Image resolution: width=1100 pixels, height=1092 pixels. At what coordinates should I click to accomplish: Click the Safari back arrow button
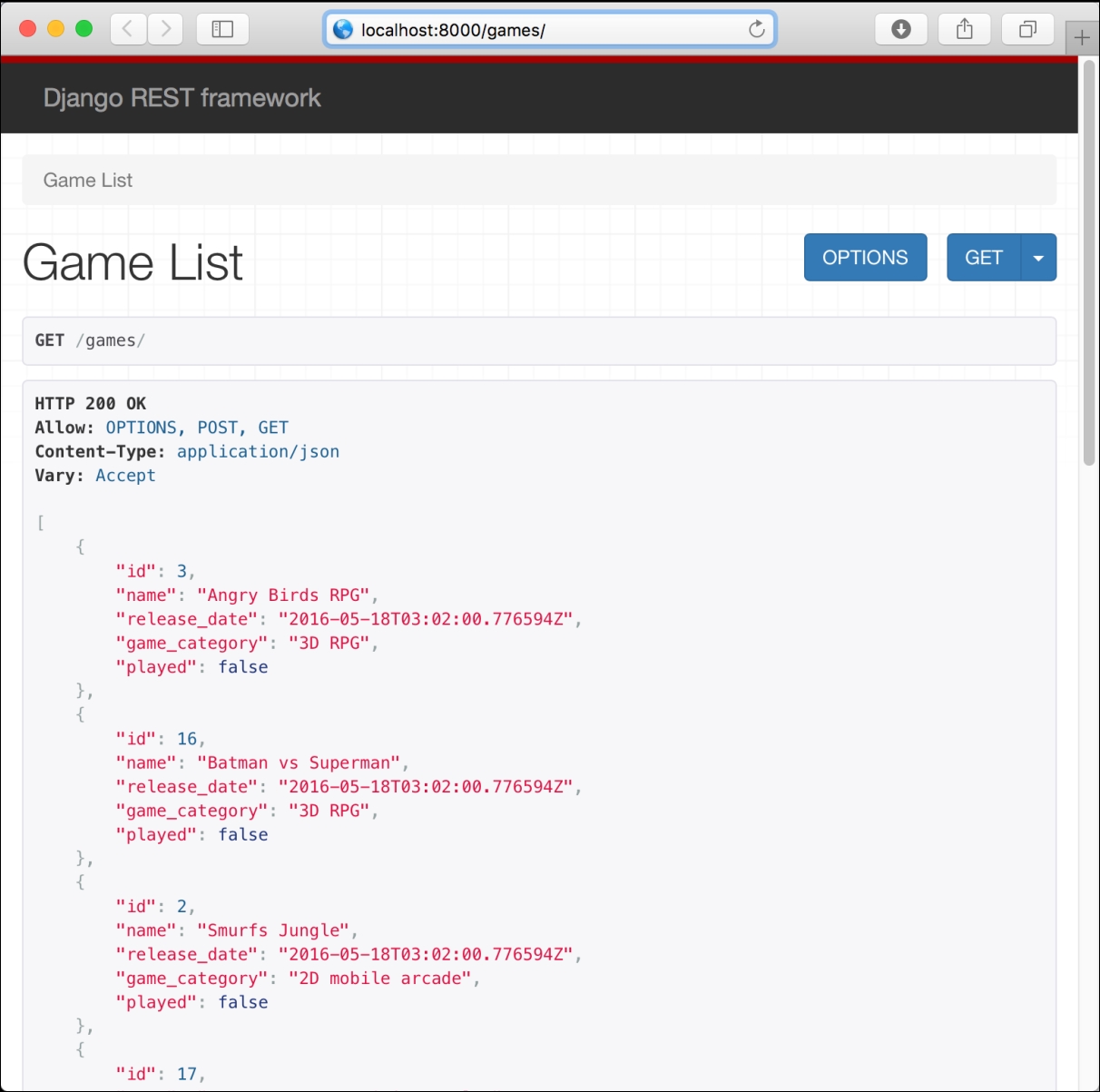click(128, 29)
